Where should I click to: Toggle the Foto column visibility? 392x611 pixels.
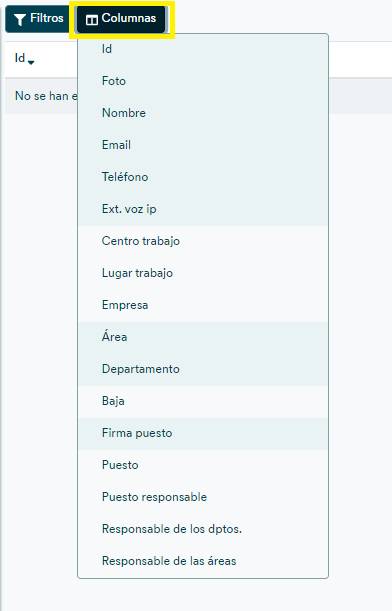(203, 81)
